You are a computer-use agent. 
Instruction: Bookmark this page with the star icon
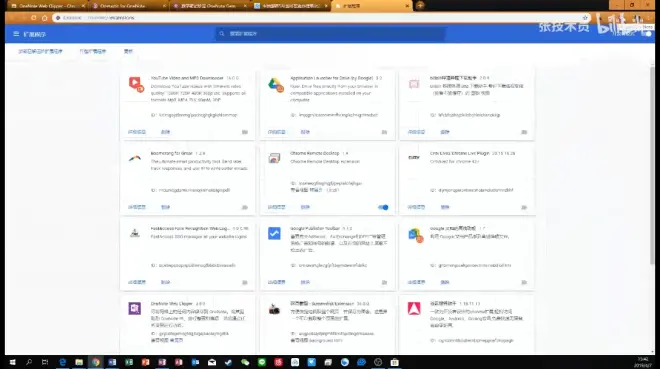[x=585, y=18]
